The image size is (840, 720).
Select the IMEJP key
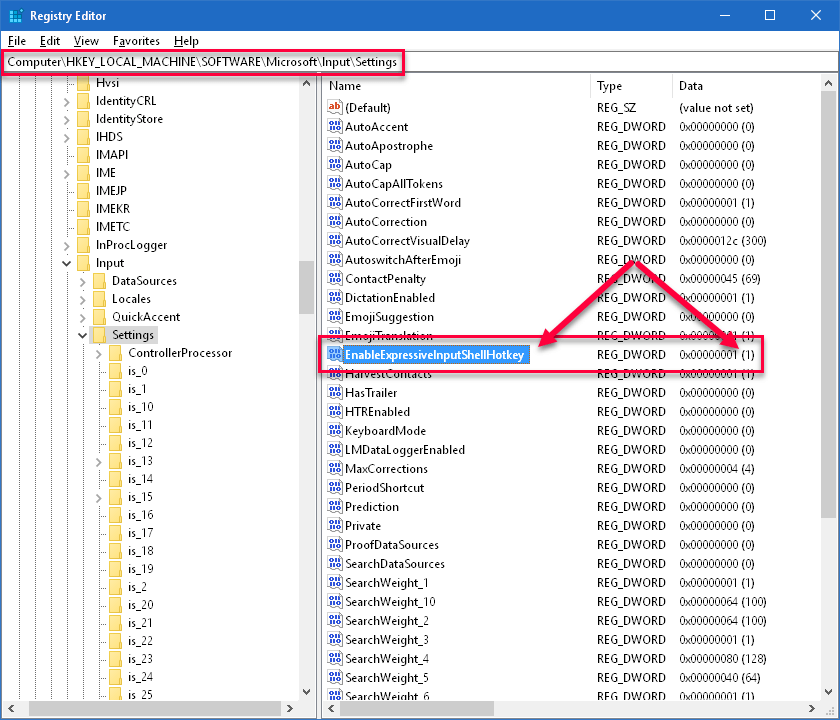[111, 191]
